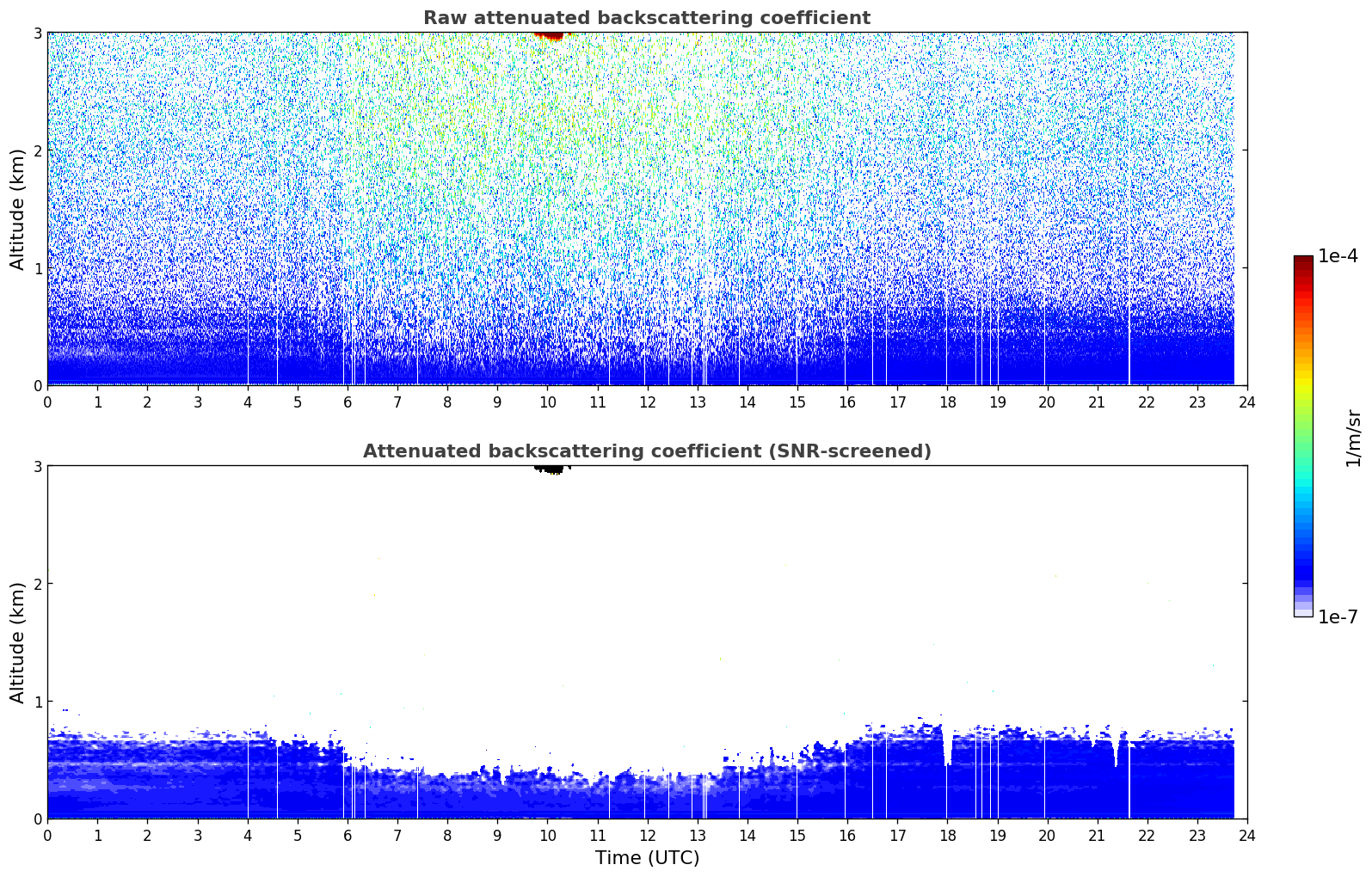The image size is (1372, 877).
Task: Click the "Attenuated backscattering coefficient (SNR-screened)" title
Action: click(646, 451)
